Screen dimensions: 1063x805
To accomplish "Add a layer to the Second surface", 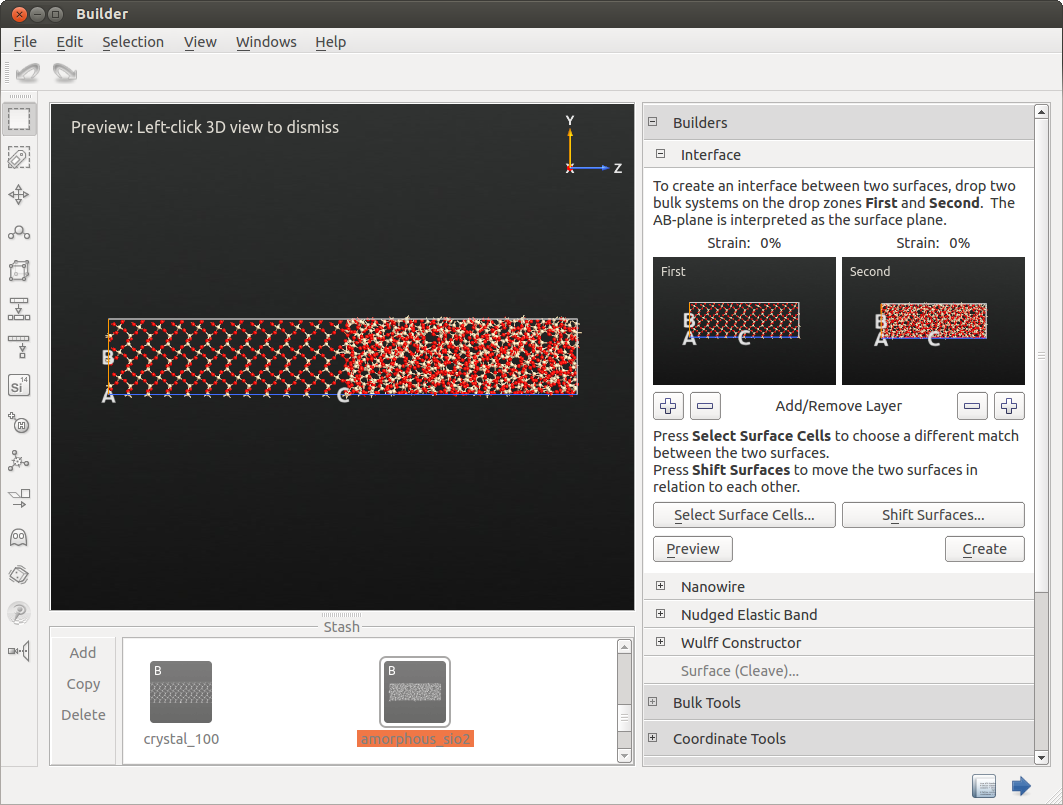I will 1009,406.
